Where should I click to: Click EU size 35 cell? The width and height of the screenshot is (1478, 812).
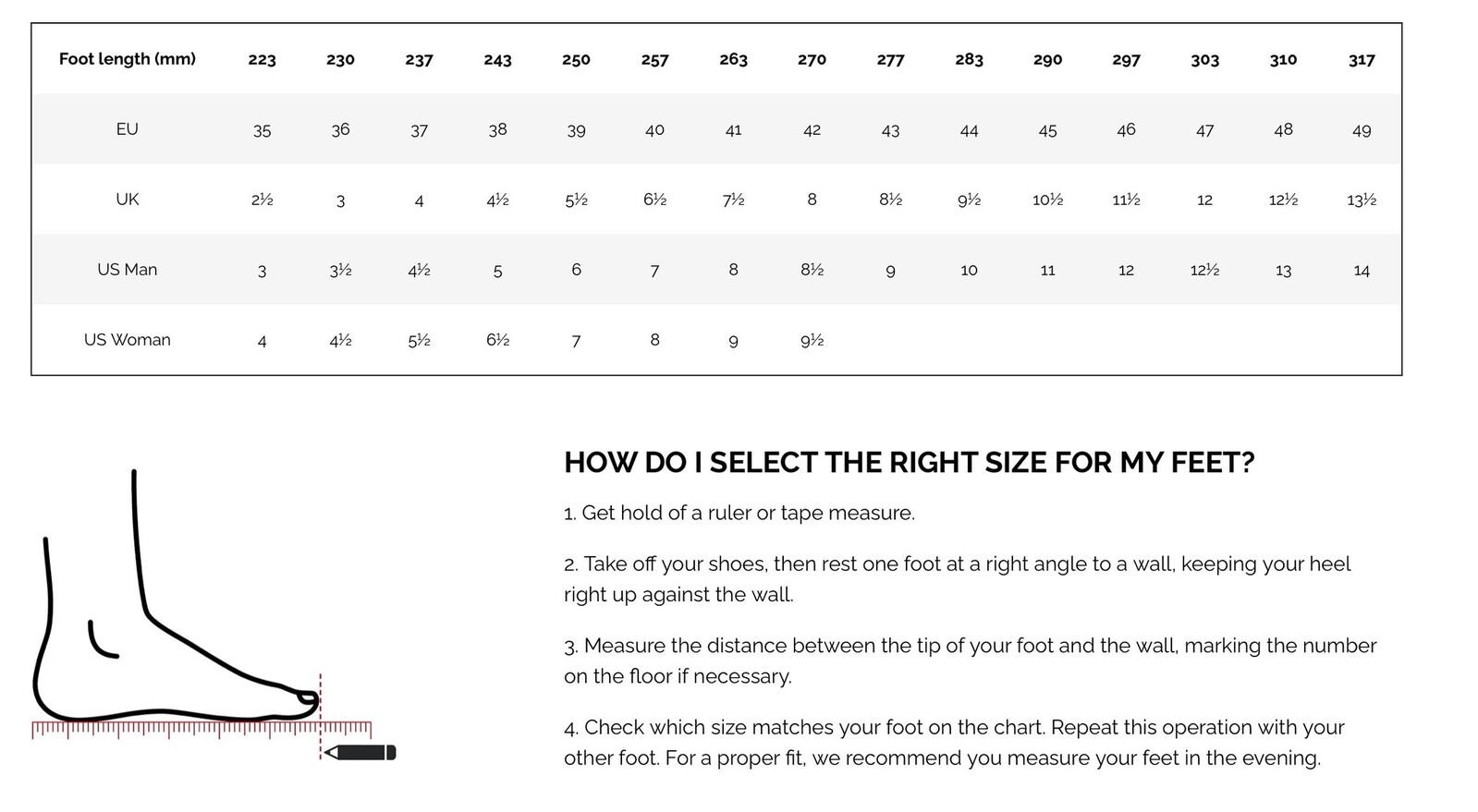pyautogui.click(x=262, y=130)
